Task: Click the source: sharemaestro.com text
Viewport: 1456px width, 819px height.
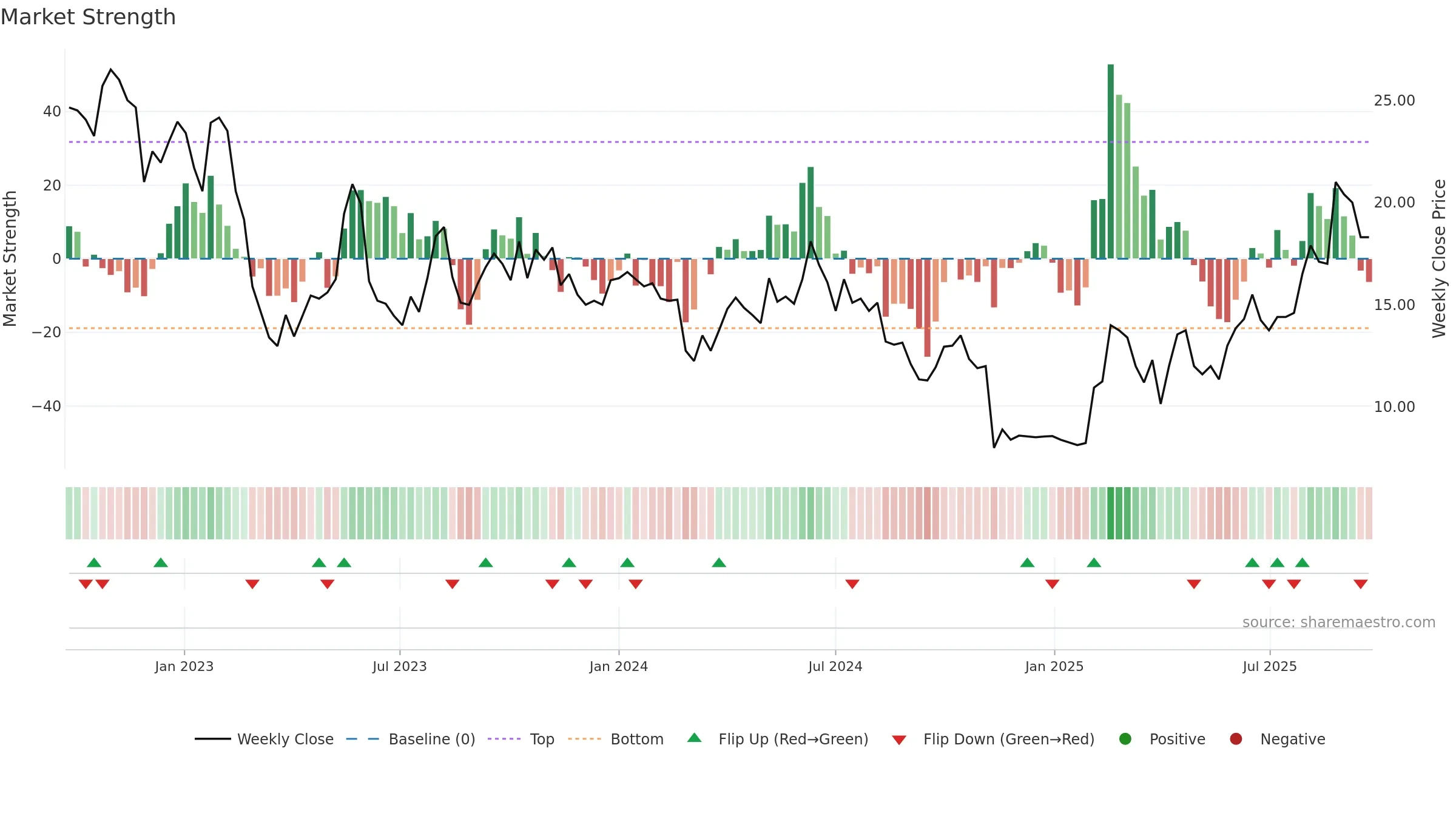Action: point(1339,622)
